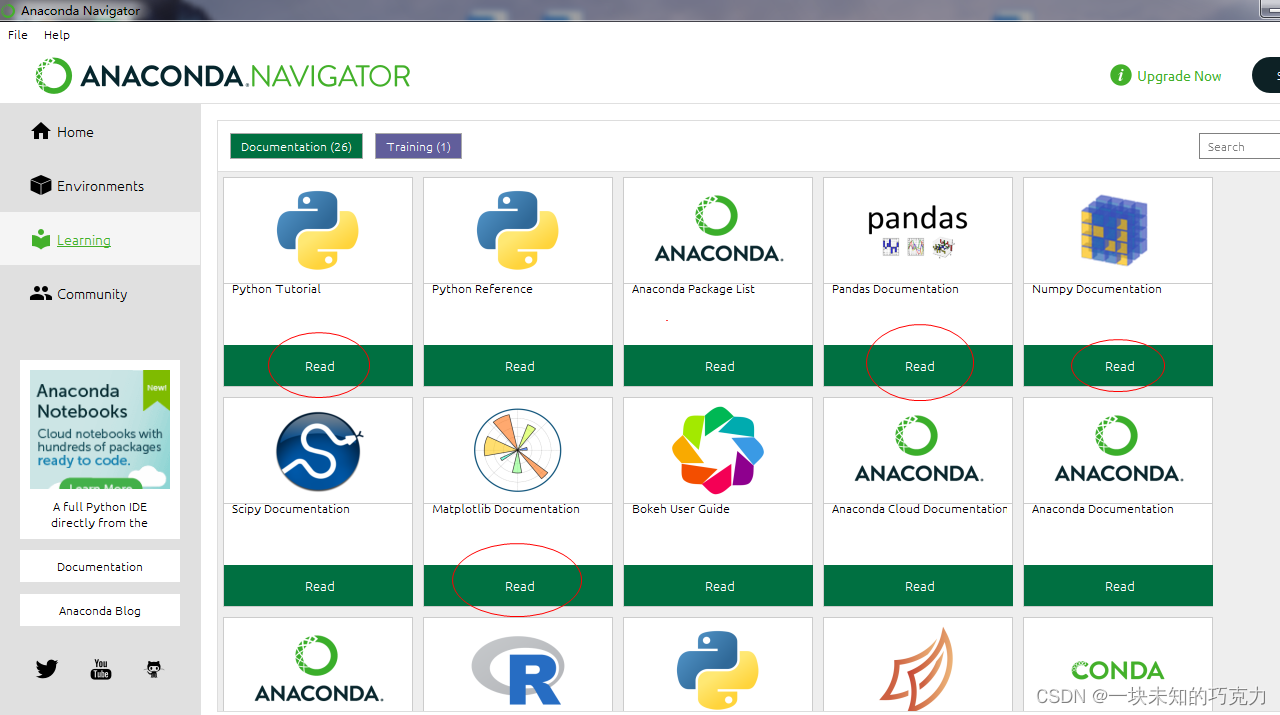
Task: Click the R language logo thumbnail
Action: 518,672
